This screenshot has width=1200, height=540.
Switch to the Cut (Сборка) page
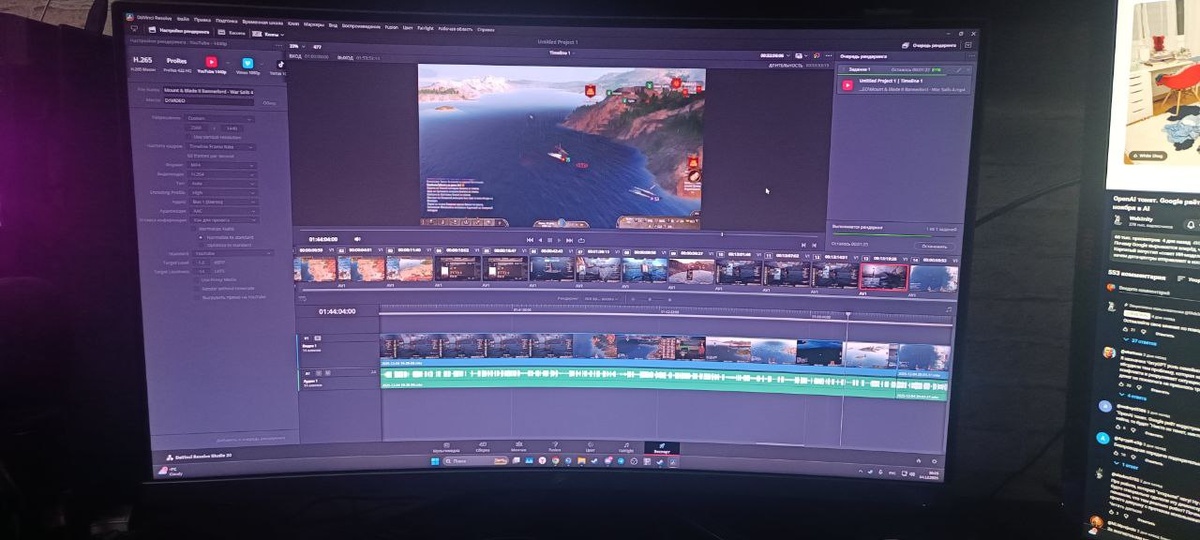tap(483, 447)
